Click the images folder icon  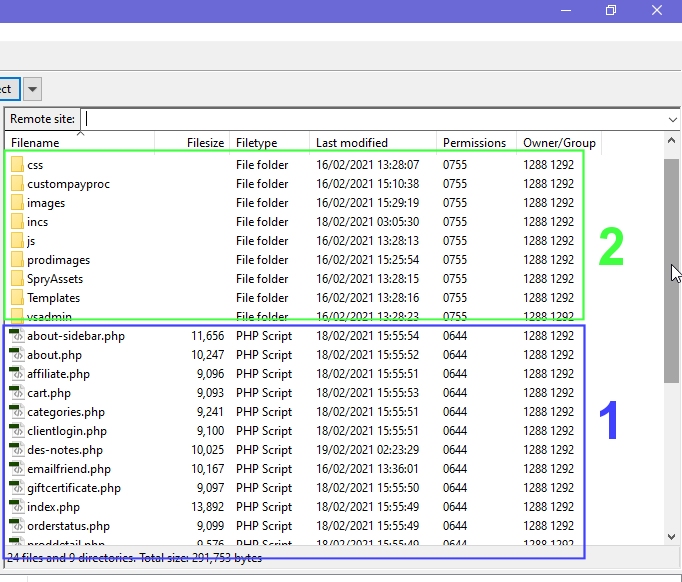coord(17,203)
